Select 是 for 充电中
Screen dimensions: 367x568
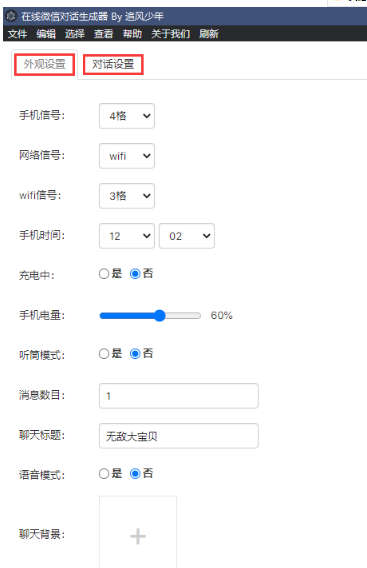pos(104,273)
